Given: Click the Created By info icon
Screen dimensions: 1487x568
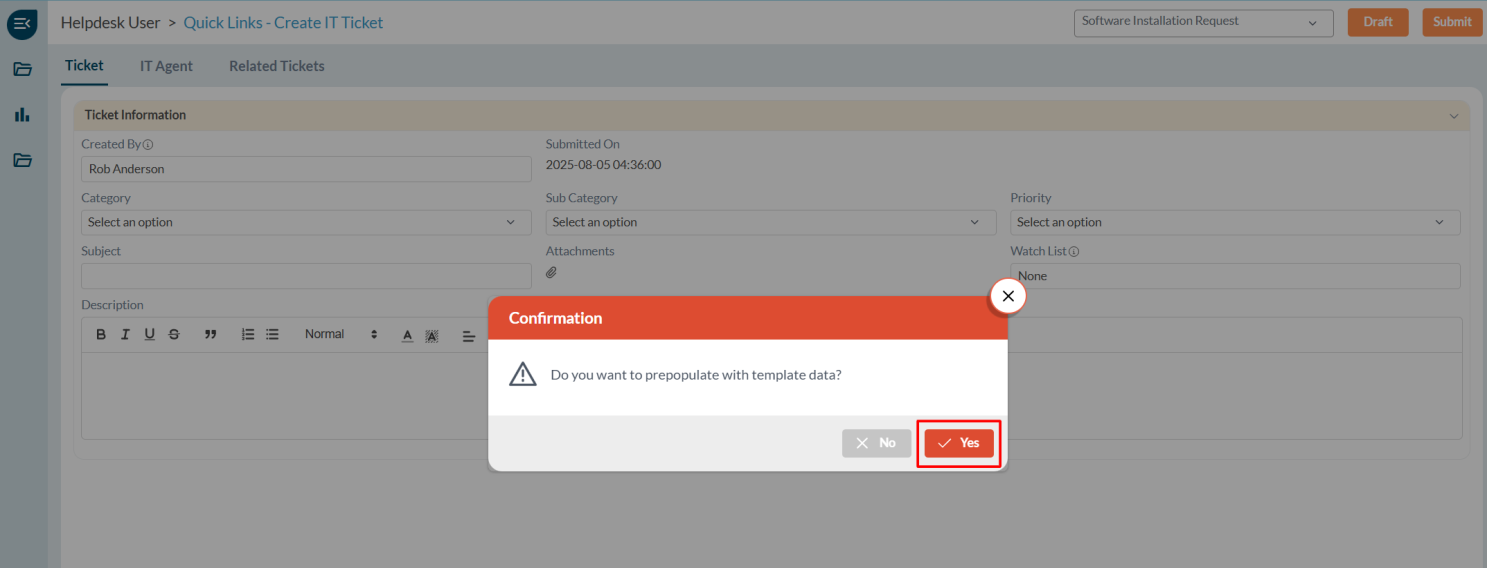Looking at the screenshot, I should [148, 145].
